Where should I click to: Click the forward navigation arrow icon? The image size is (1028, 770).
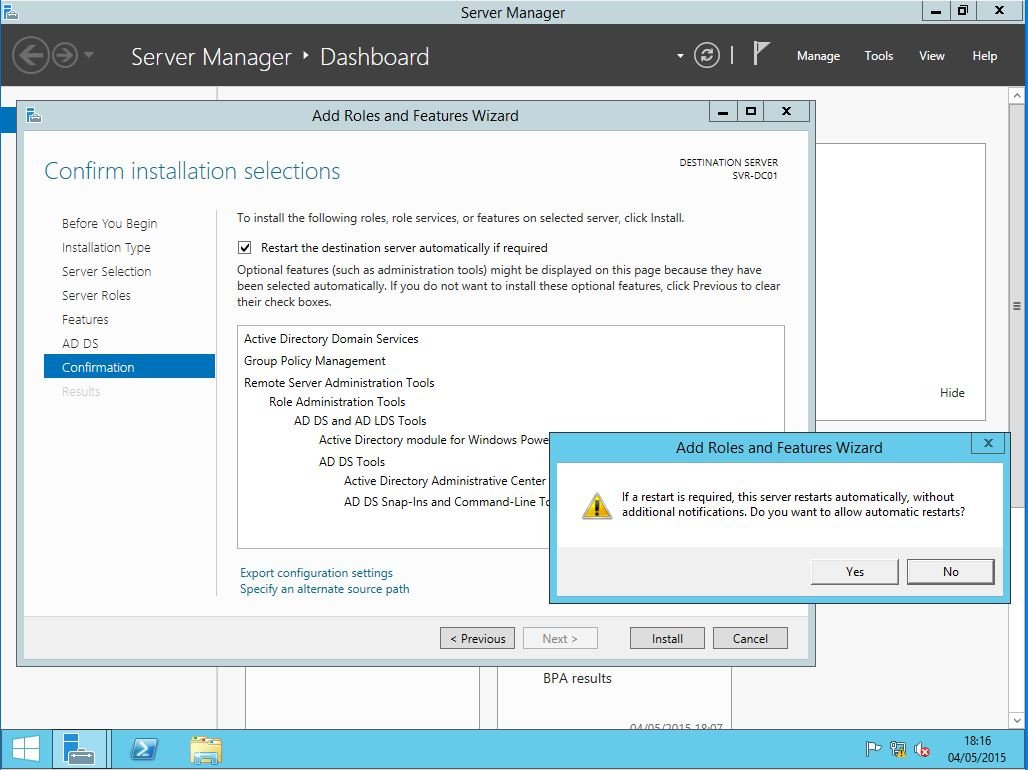point(65,55)
